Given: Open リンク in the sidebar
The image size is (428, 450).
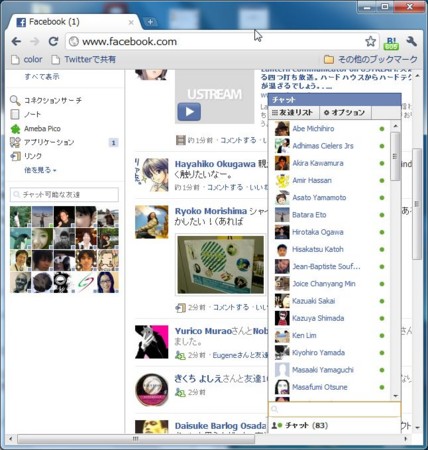Looking at the screenshot, I should (26, 156).
